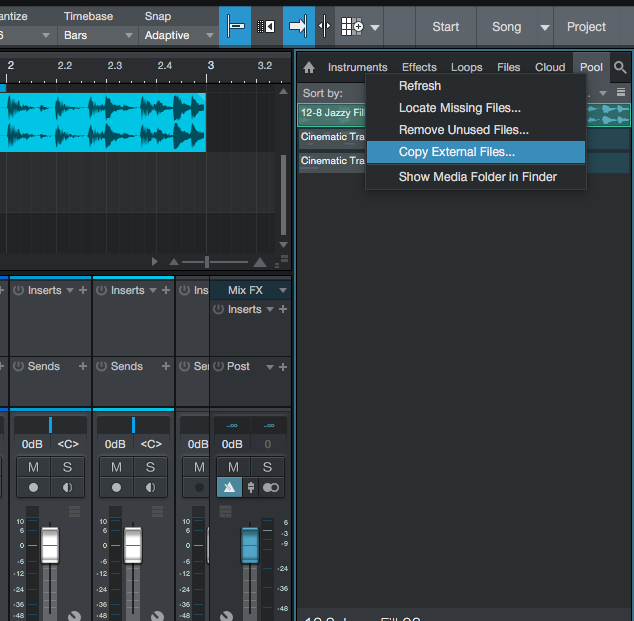Screen dimensions: 634x621
Task: Click the stereo/mono mode icon on main channel
Action: tap(269, 487)
